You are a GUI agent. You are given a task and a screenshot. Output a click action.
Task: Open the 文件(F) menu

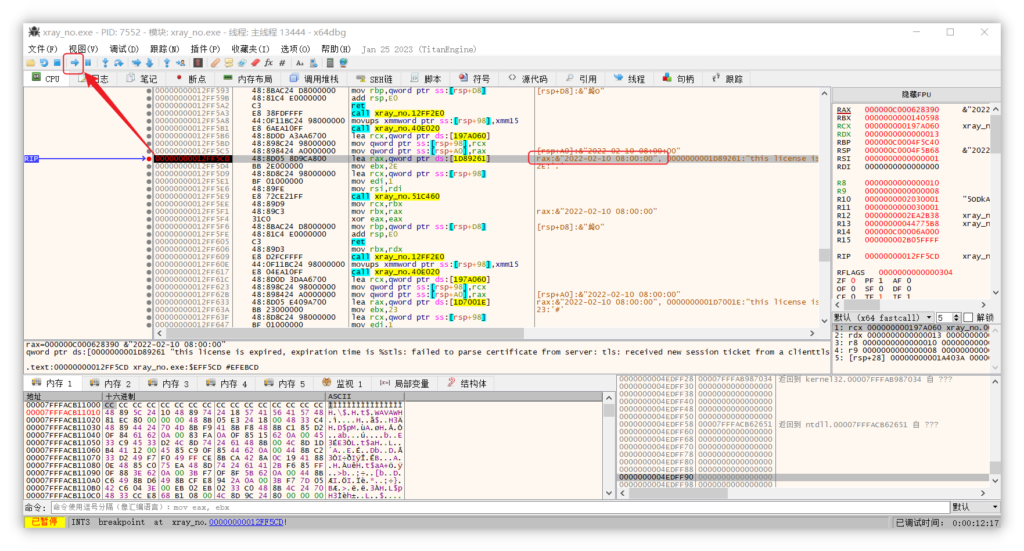point(42,49)
